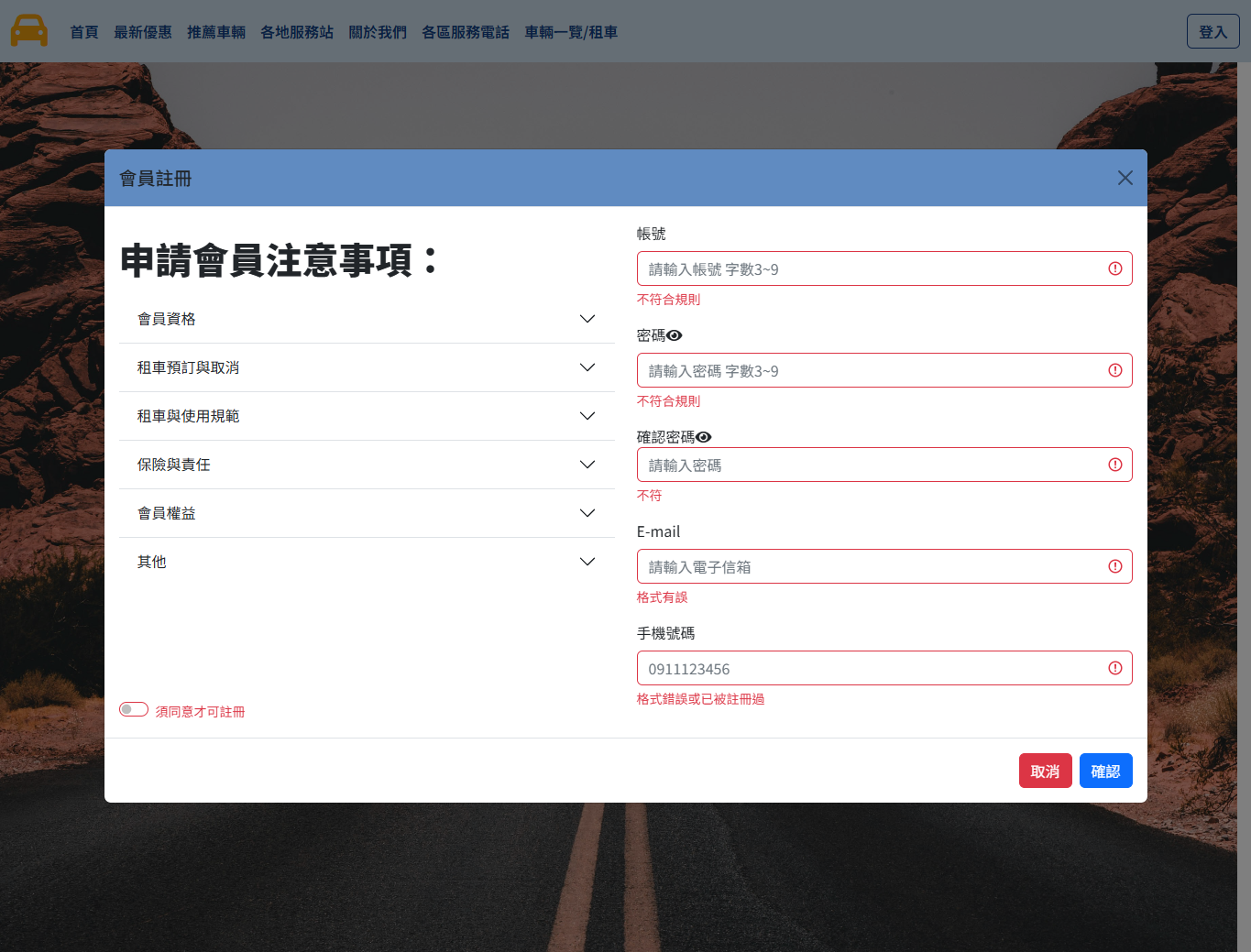Expand the 會員資格 accordion section
This screenshot has height=952, width=1251.
click(367, 319)
